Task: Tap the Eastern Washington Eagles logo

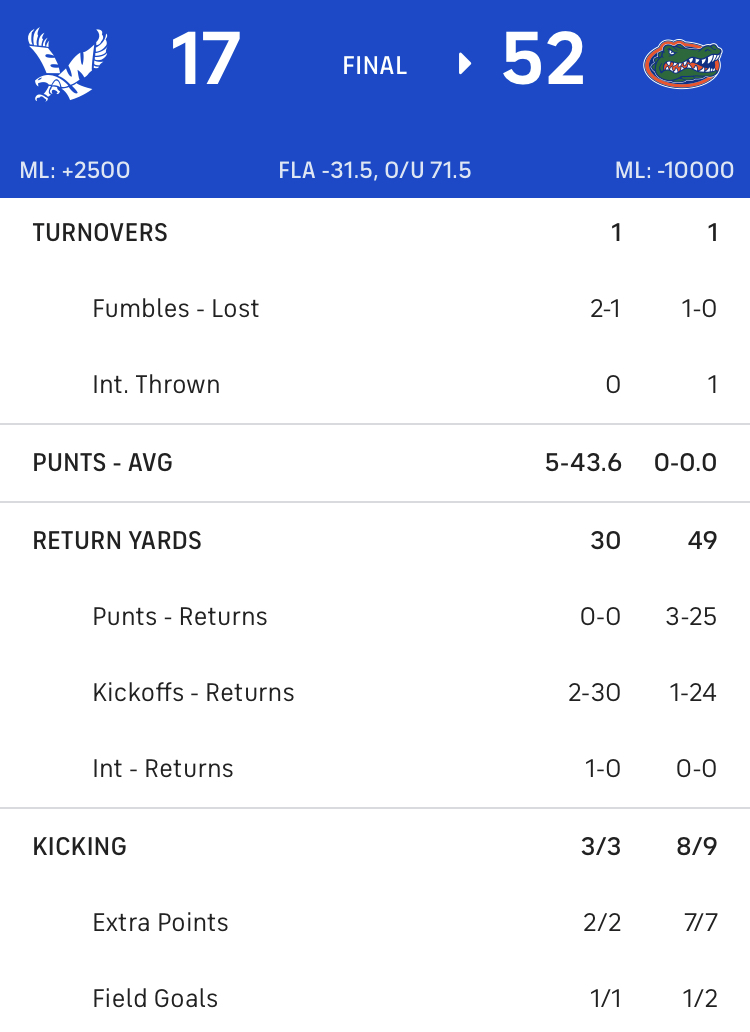Action: point(67,64)
